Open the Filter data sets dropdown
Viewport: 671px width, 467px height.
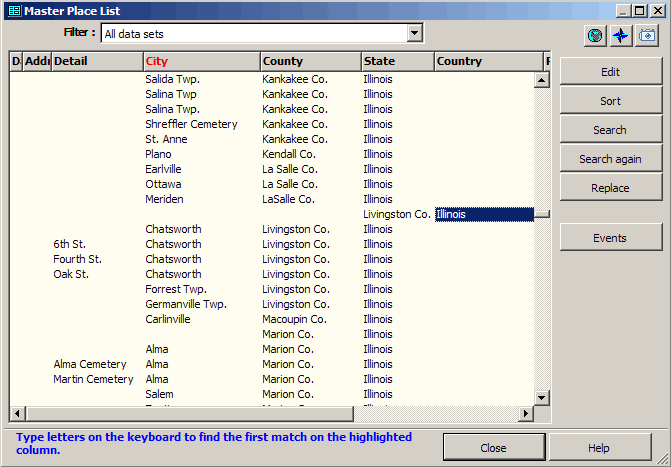click(415, 34)
